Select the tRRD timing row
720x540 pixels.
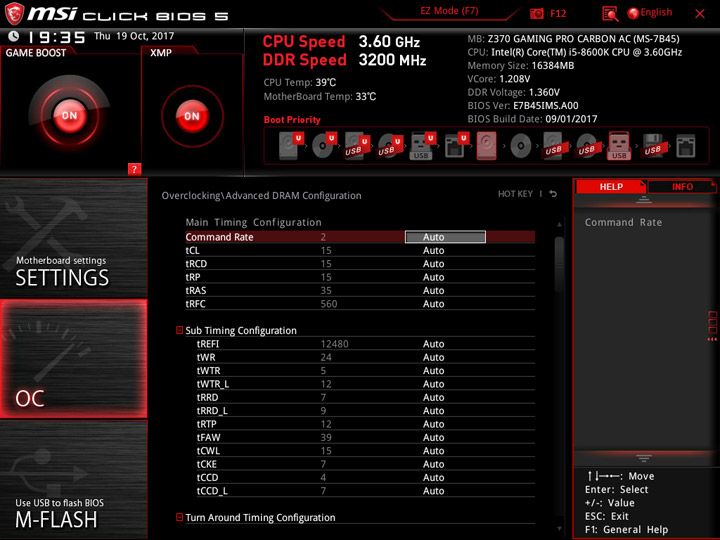[366, 397]
